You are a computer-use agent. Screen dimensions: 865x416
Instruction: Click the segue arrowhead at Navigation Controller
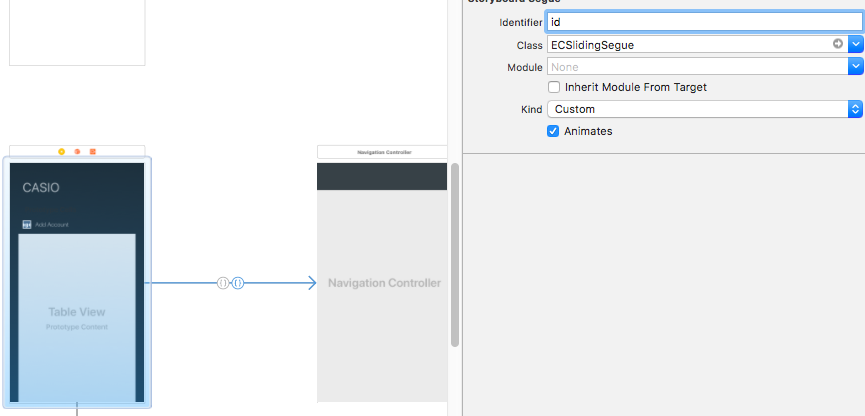click(x=310, y=283)
